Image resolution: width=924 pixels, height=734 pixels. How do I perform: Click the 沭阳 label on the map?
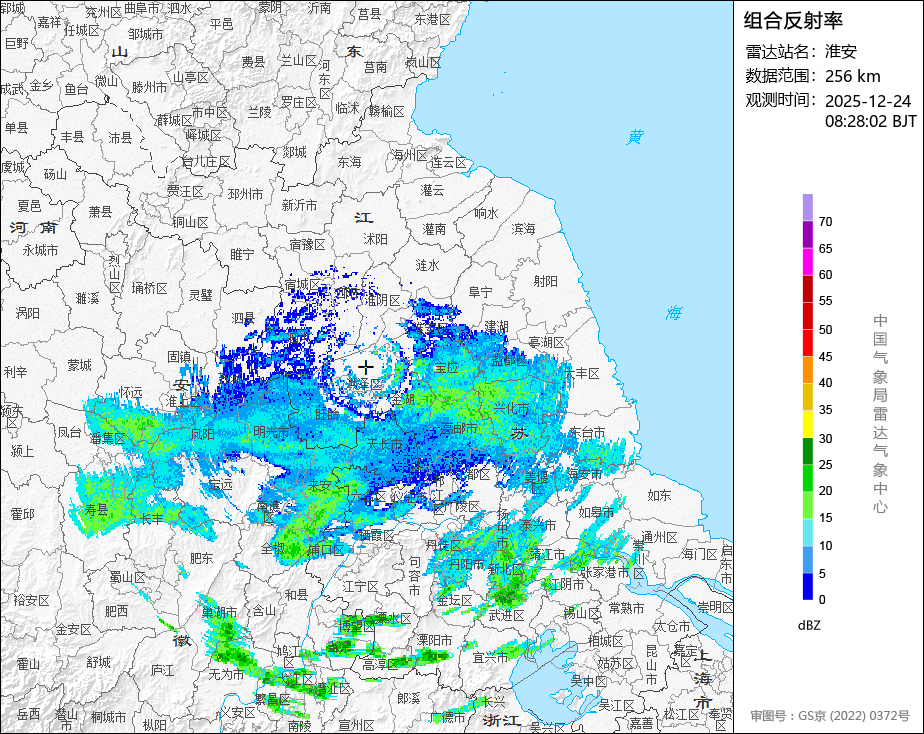coord(375,239)
